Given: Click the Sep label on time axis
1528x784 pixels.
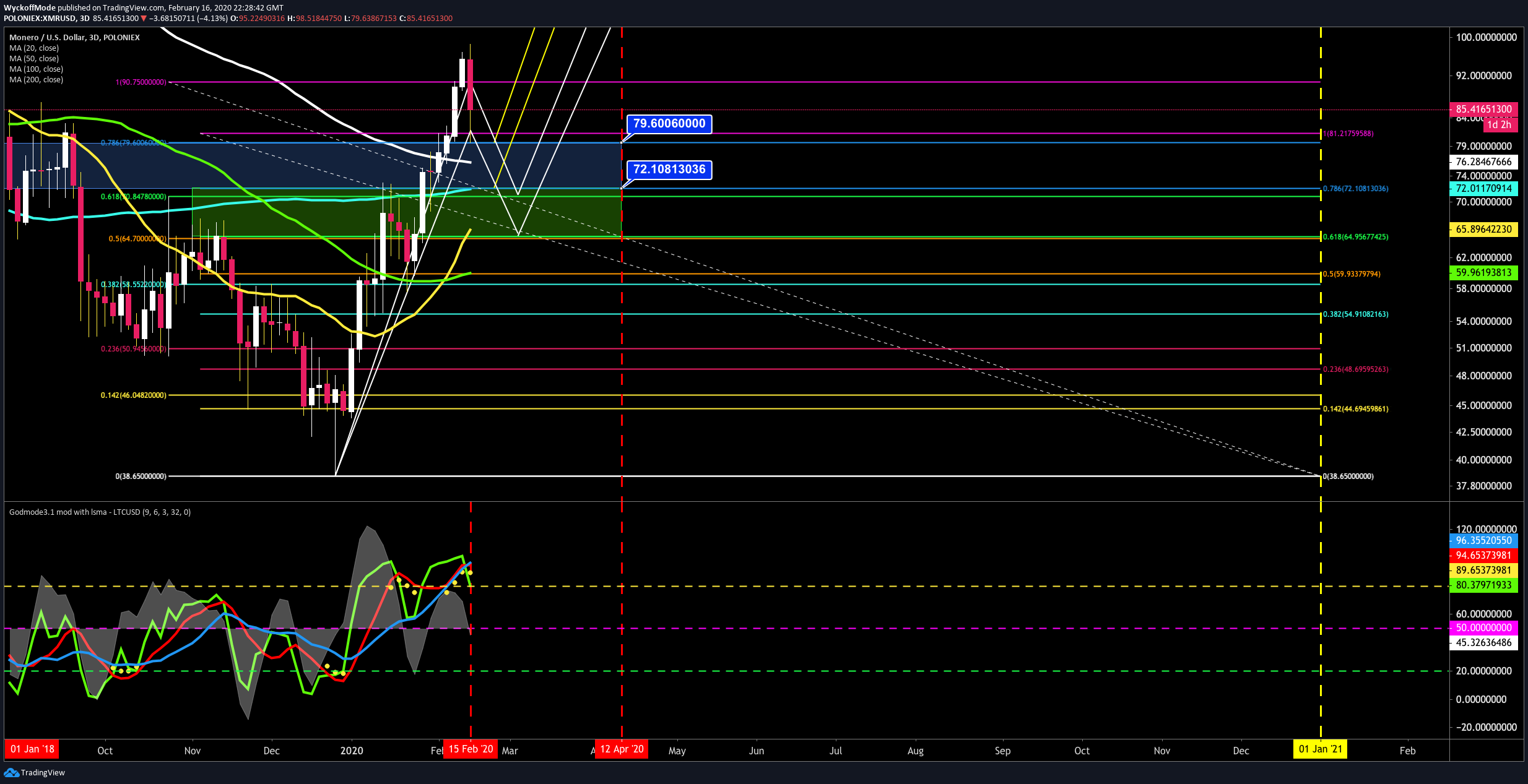Looking at the screenshot, I should (1002, 751).
